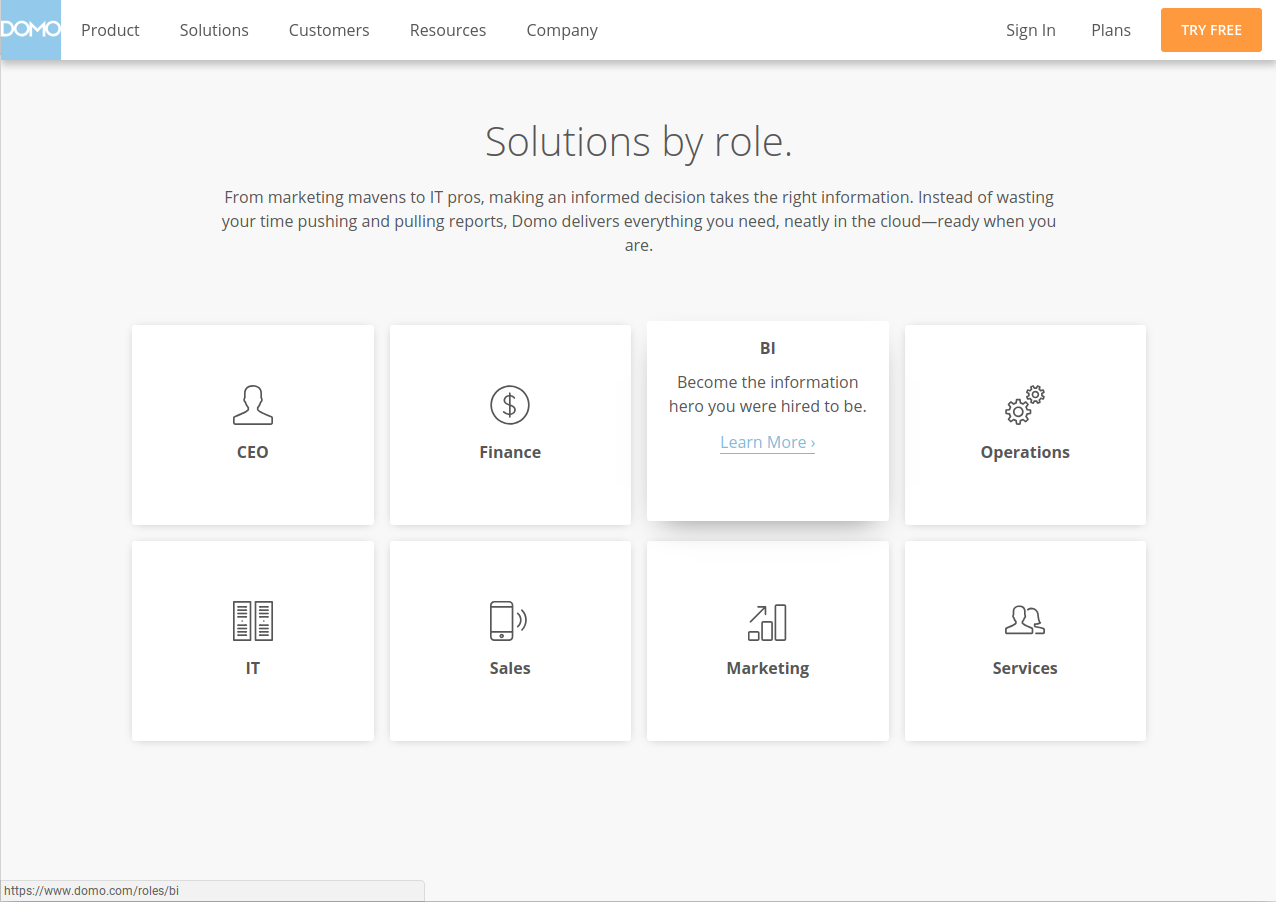Click the status bar URL domo.com/roles/bi
1276x902 pixels.
point(92,891)
